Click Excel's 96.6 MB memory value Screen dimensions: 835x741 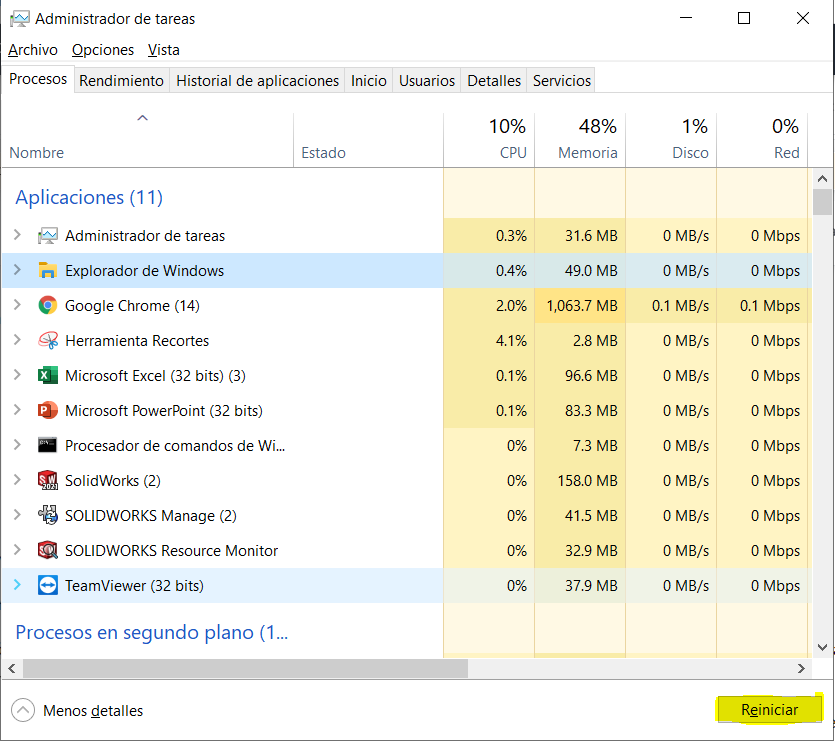tap(591, 376)
